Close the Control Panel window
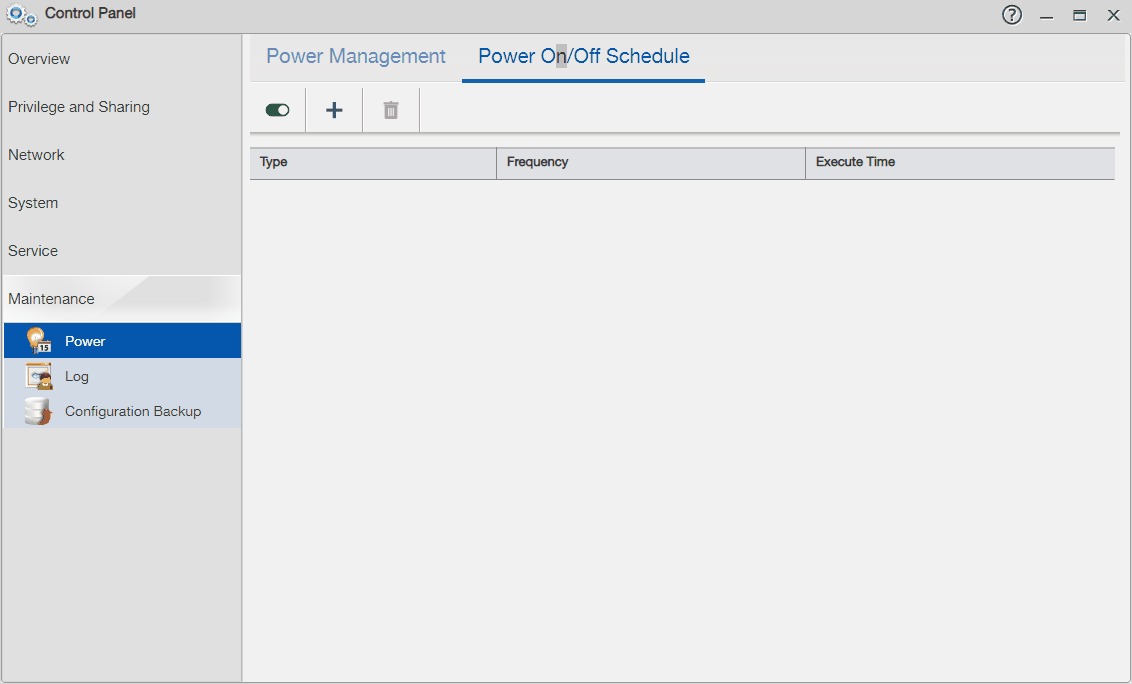1132x684 pixels. tap(1113, 15)
